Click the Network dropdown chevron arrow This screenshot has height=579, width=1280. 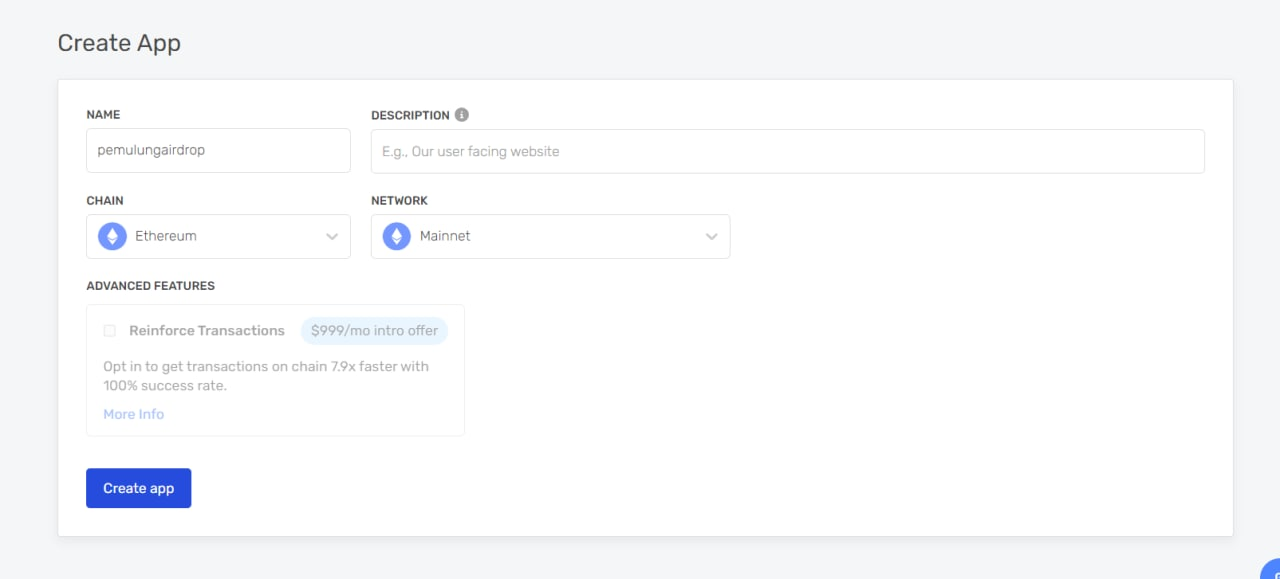[x=711, y=236]
